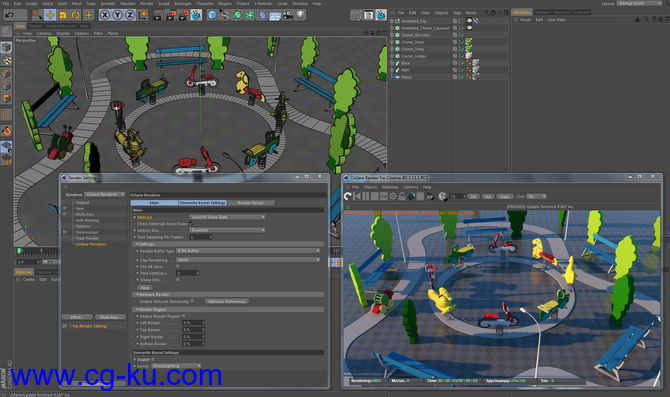Click the Gsph button in Octane viewer
The width and height of the screenshot is (670, 397).
[x=505, y=197]
